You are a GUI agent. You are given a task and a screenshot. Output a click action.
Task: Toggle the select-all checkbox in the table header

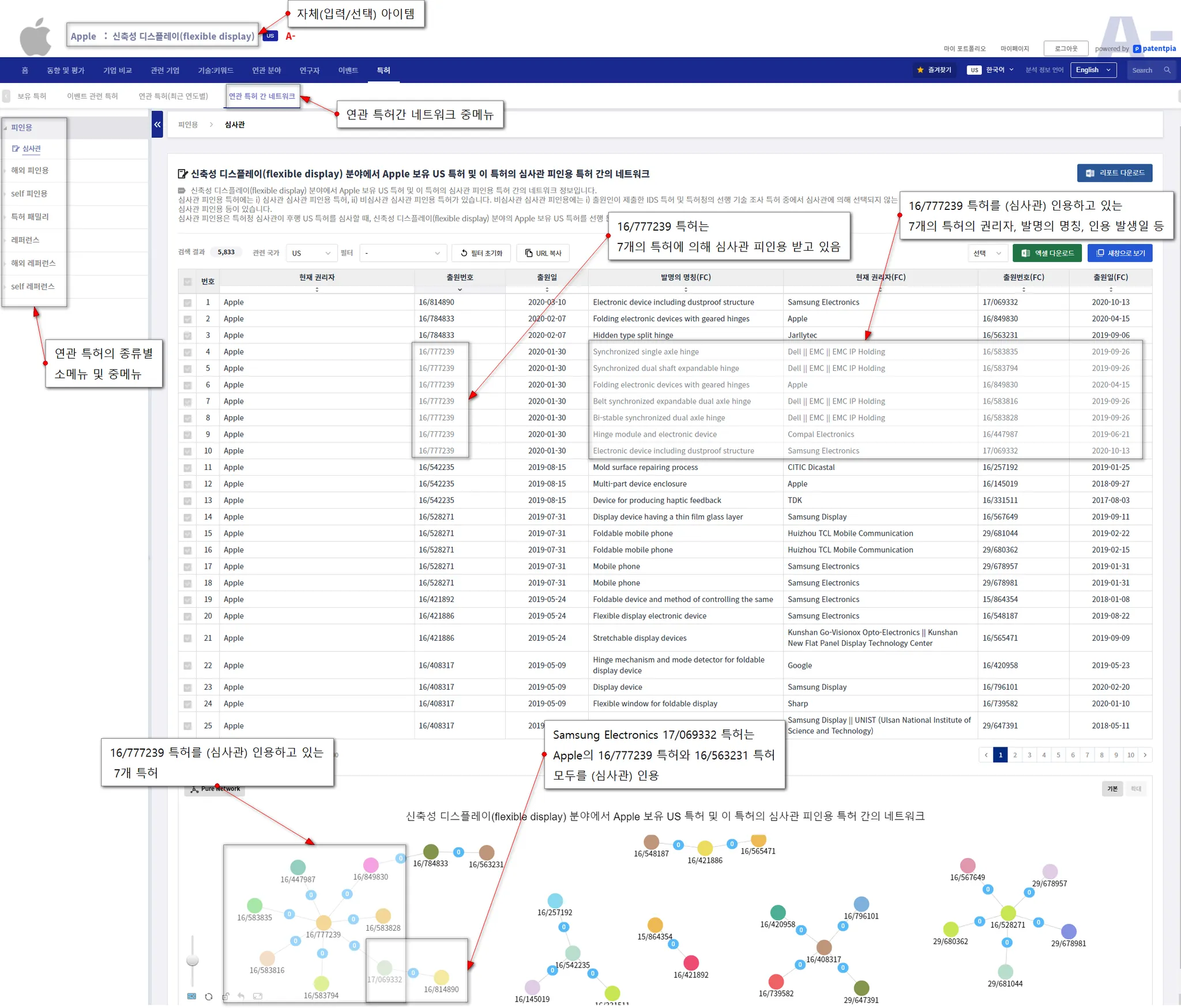188,282
